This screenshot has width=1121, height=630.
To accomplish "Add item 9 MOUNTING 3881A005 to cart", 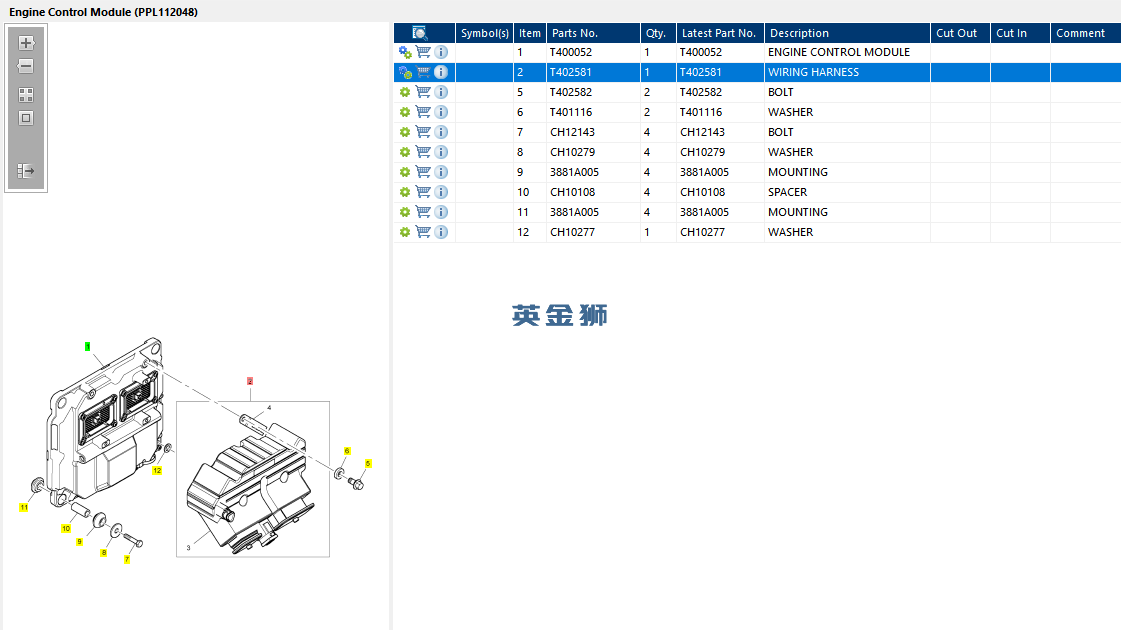I will coord(423,172).
